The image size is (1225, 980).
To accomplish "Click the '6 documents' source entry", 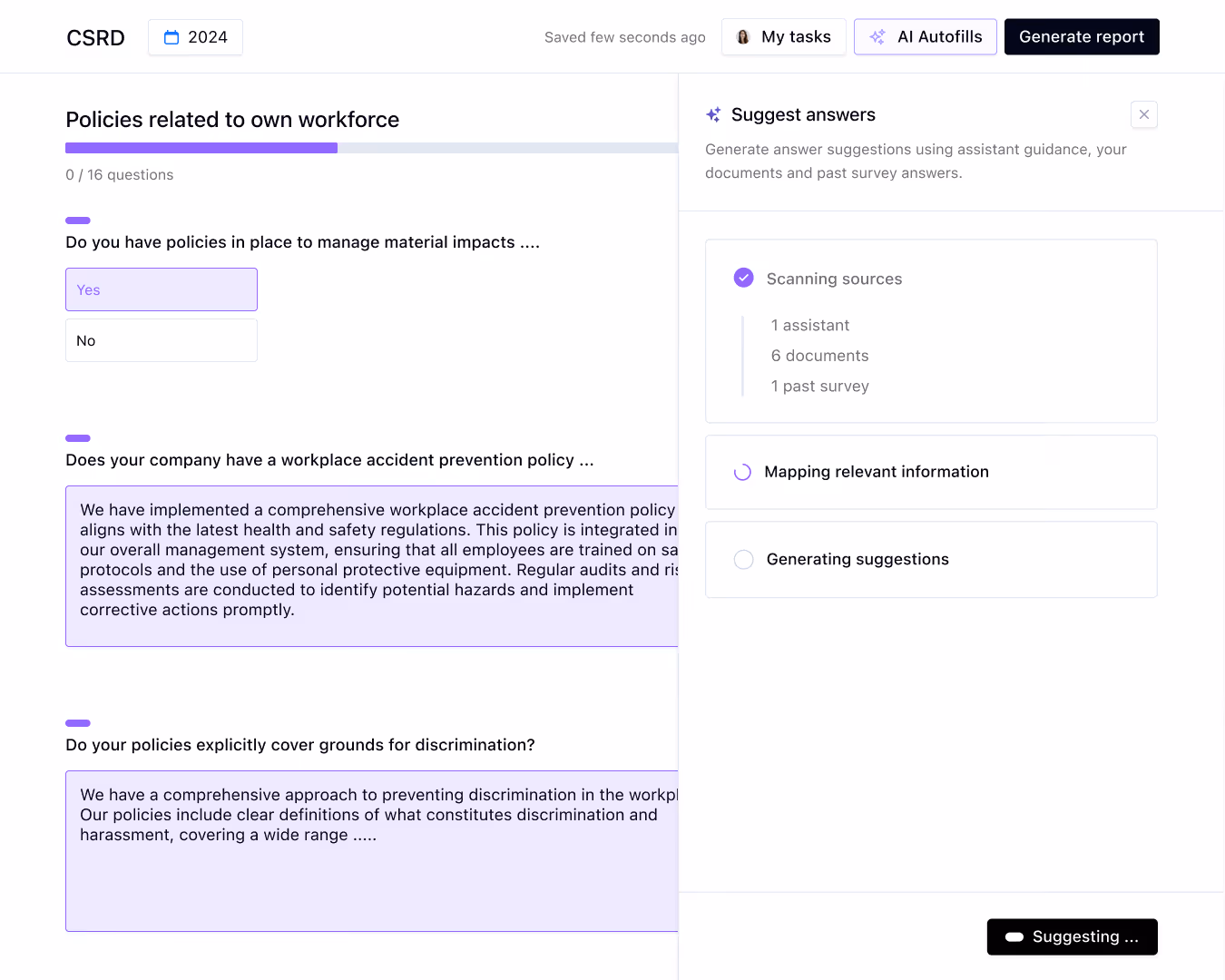I will click(x=820, y=356).
